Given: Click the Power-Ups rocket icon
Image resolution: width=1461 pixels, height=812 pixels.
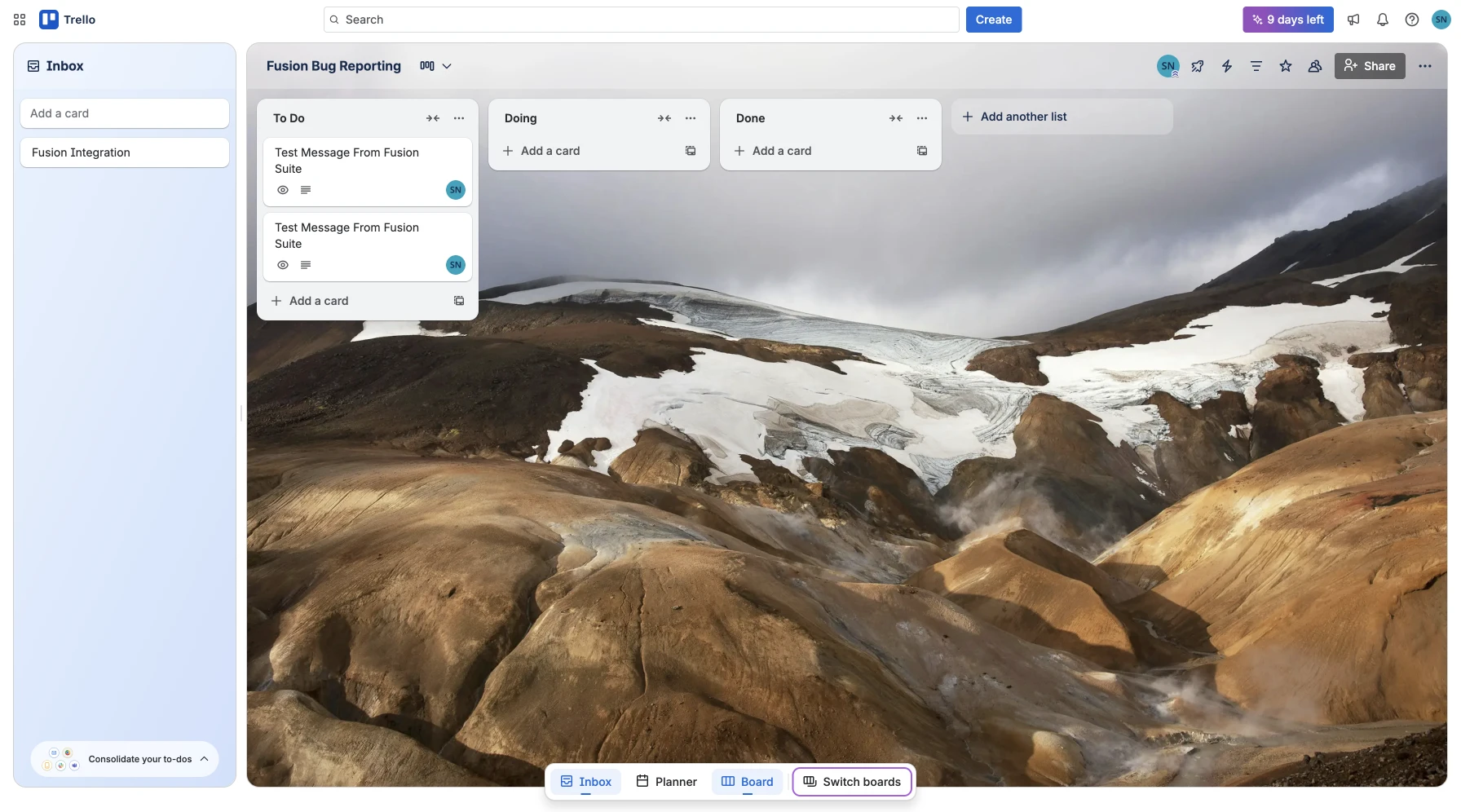Looking at the screenshot, I should click(1198, 66).
